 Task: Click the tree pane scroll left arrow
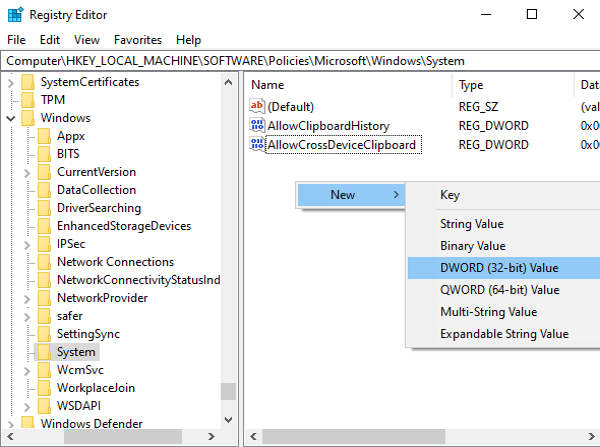pyautogui.click(x=10, y=436)
